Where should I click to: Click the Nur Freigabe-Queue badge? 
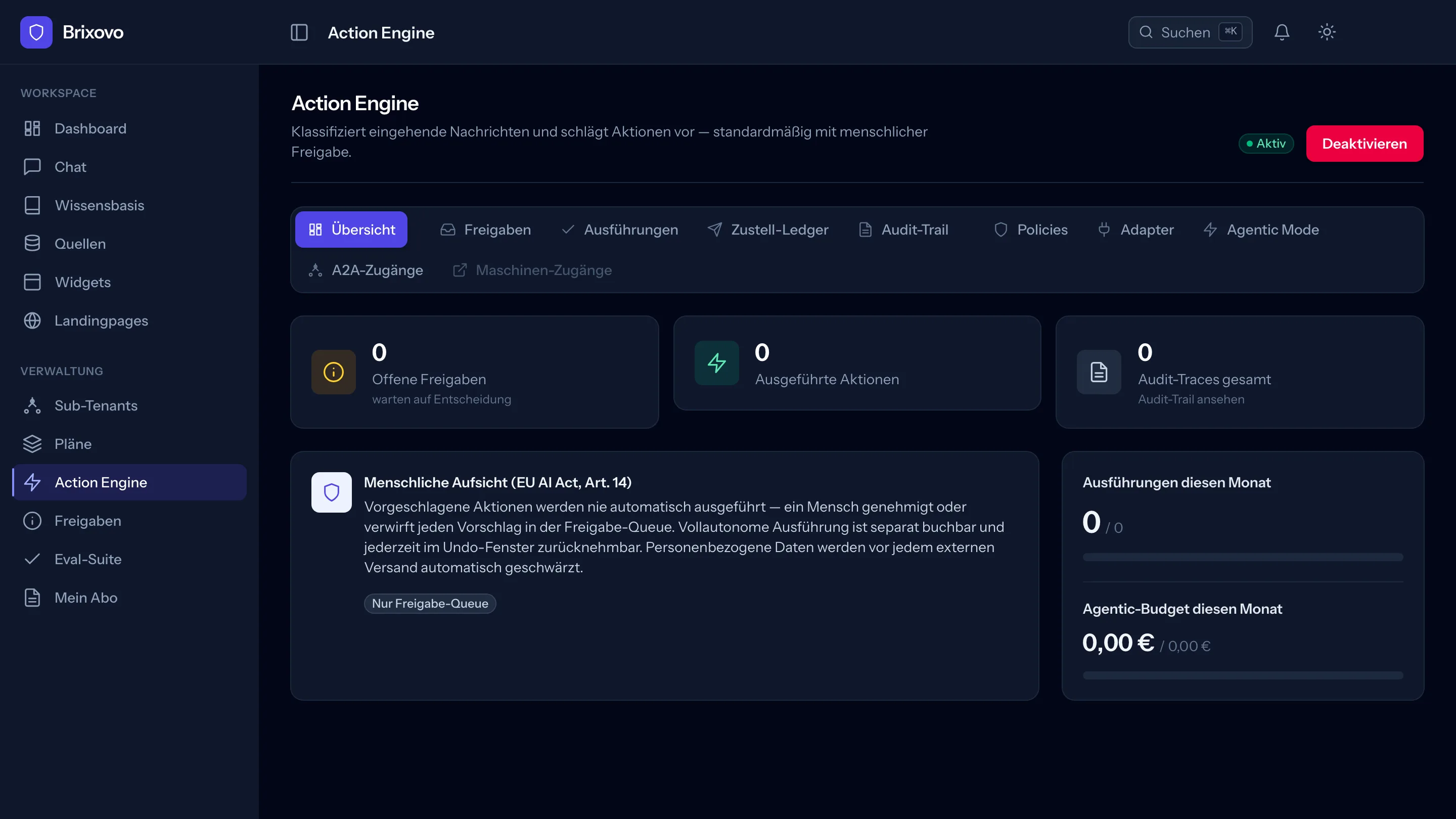430,604
